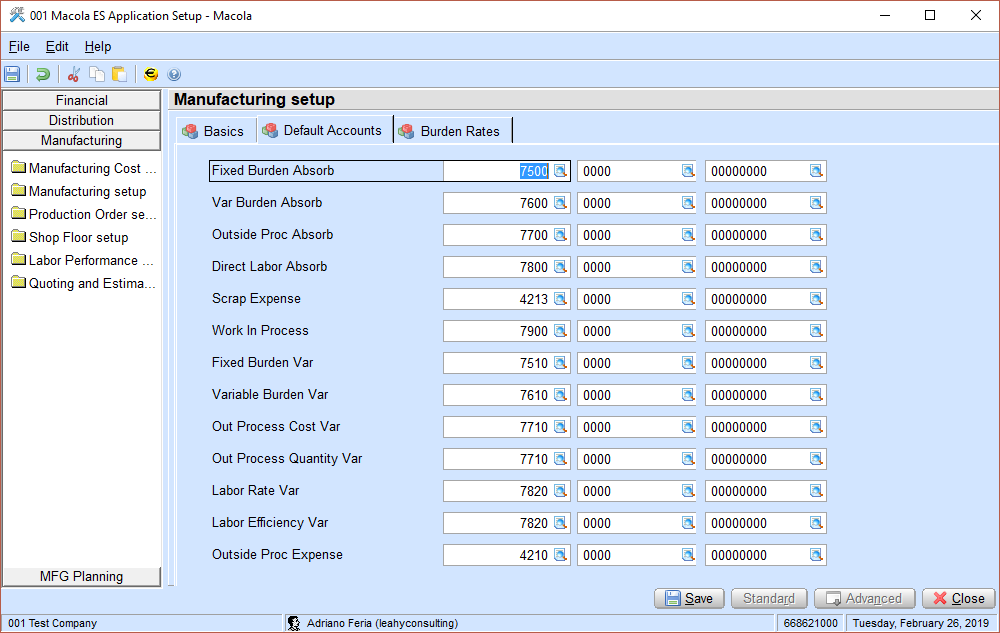The width and height of the screenshot is (1000, 633).
Task: Open lookup beside Labor Efficiency Var 00000000 field
Action: (x=816, y=523)
